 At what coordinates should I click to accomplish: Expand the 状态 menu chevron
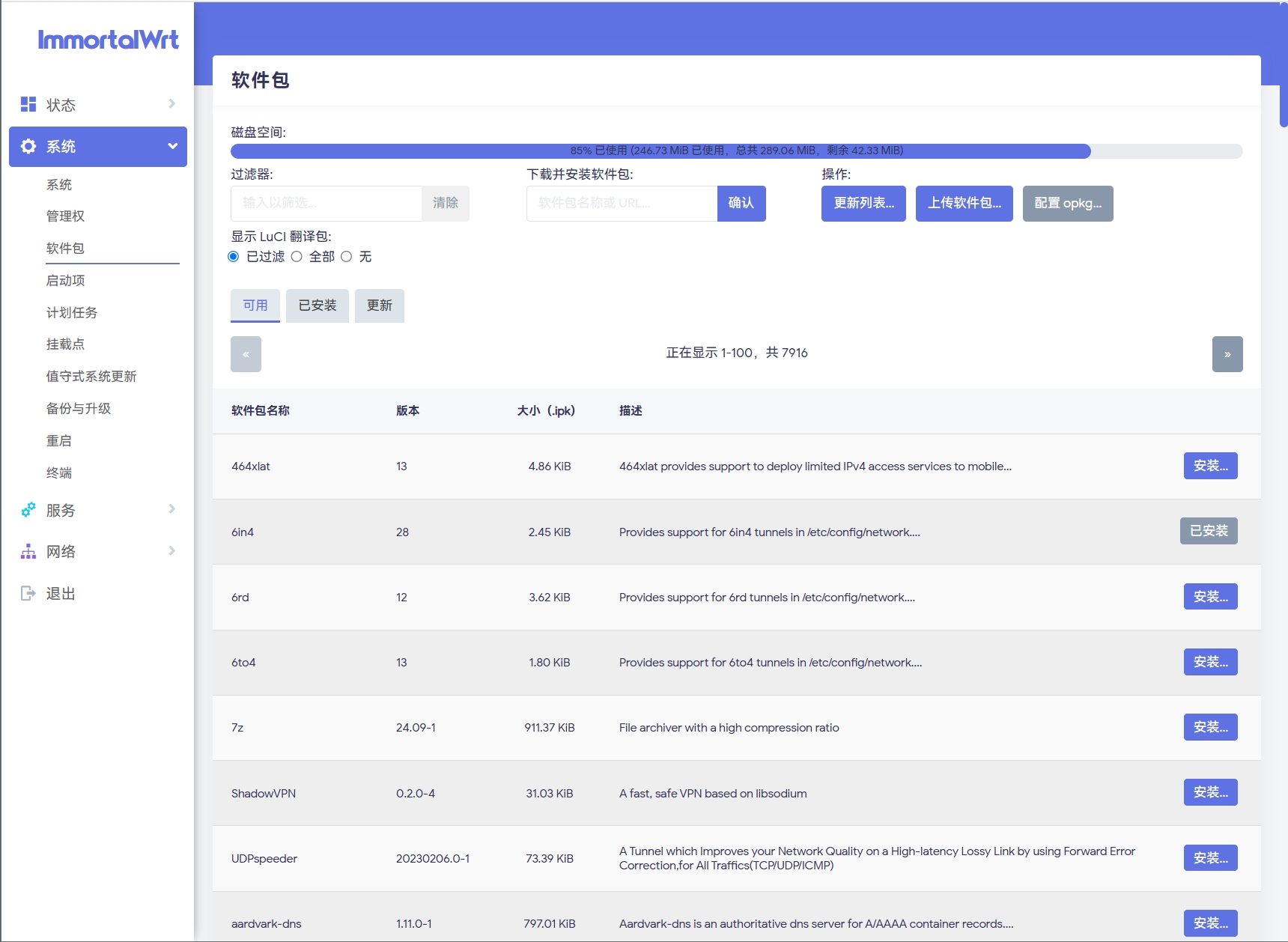tap(171, 104)
